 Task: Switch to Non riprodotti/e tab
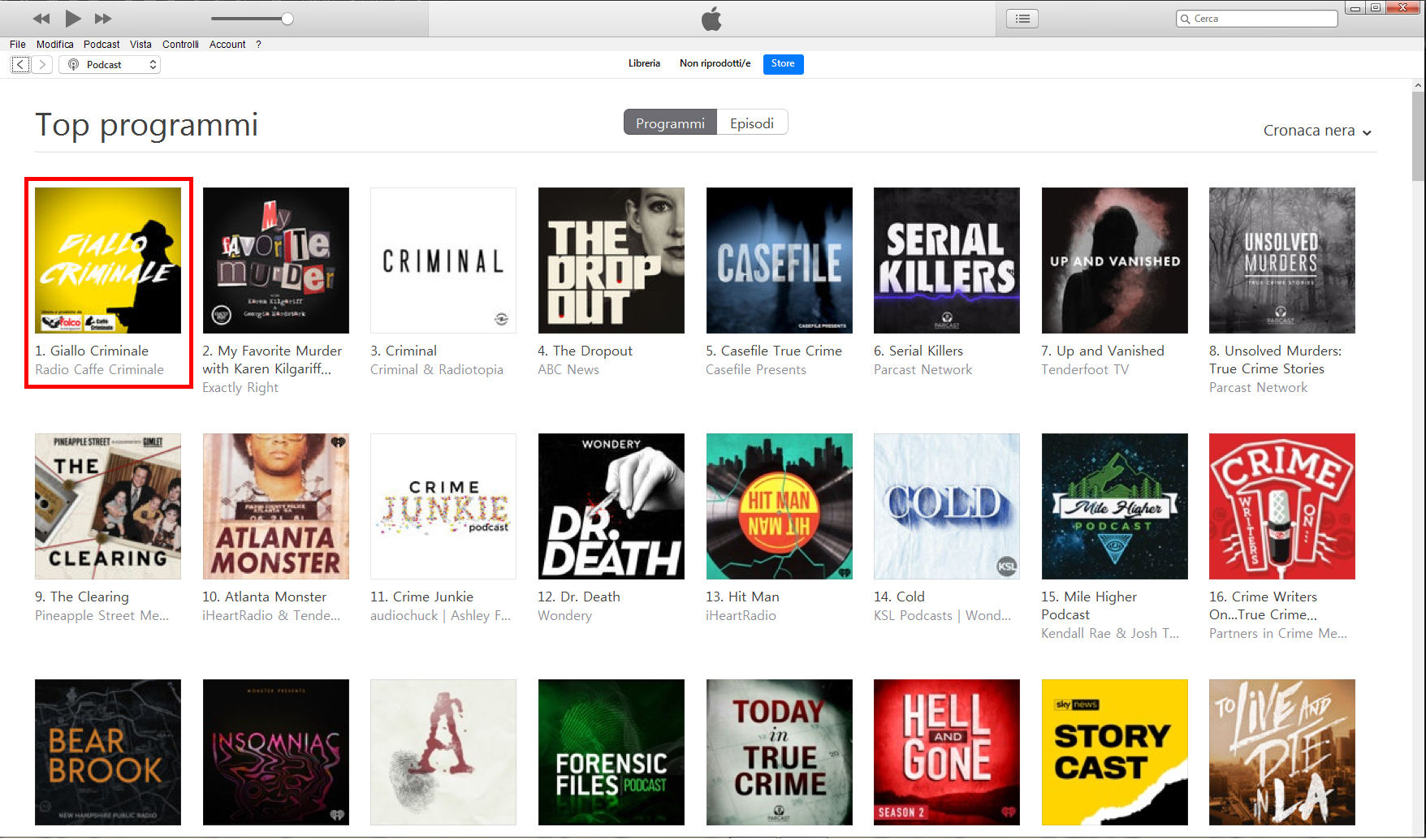coord(715,63)
